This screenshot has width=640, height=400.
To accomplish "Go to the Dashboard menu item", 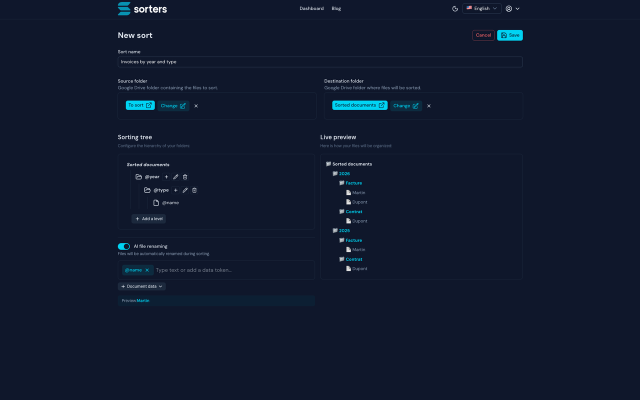I will 311,9.
